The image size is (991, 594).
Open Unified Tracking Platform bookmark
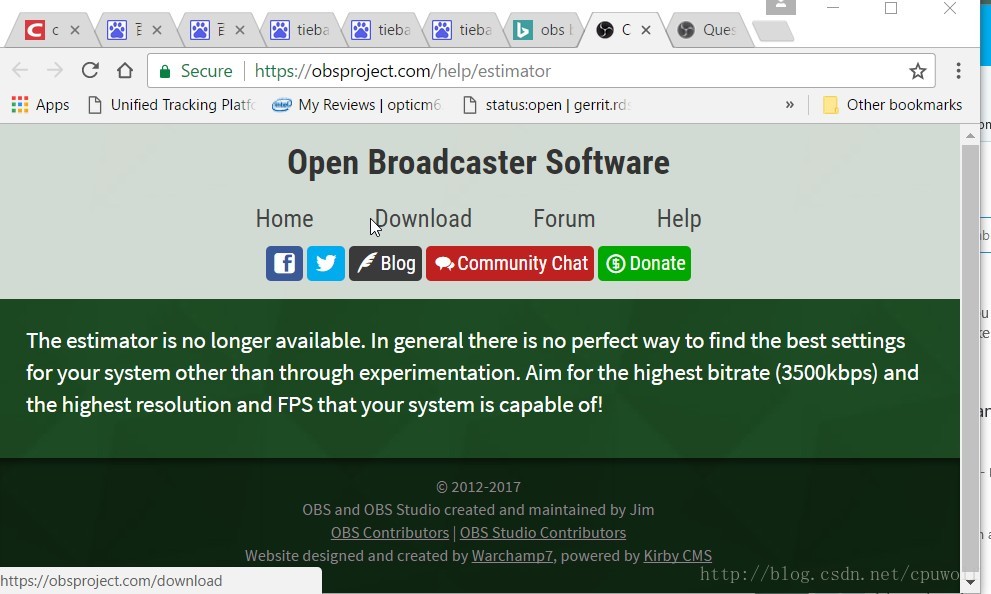coord(171,105)
